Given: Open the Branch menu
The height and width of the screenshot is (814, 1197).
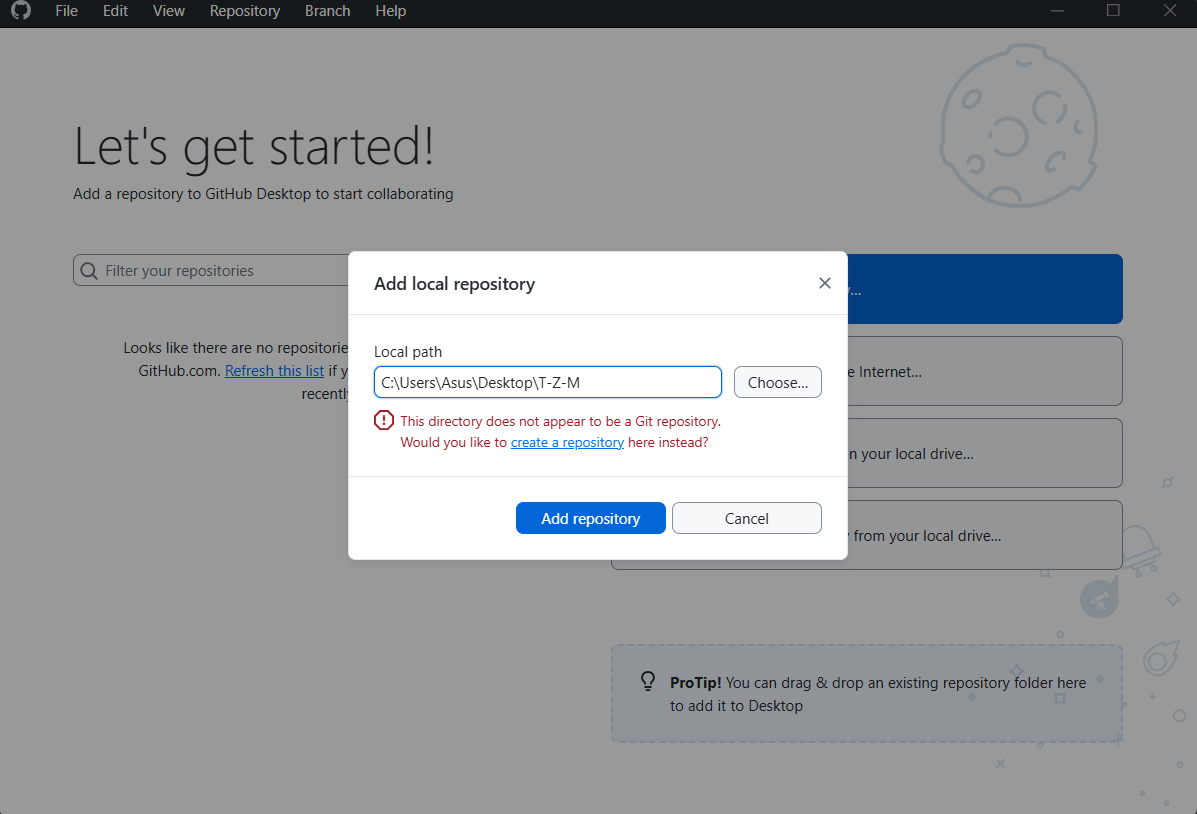Looking at the screenshot, I should tap(327, 11).
